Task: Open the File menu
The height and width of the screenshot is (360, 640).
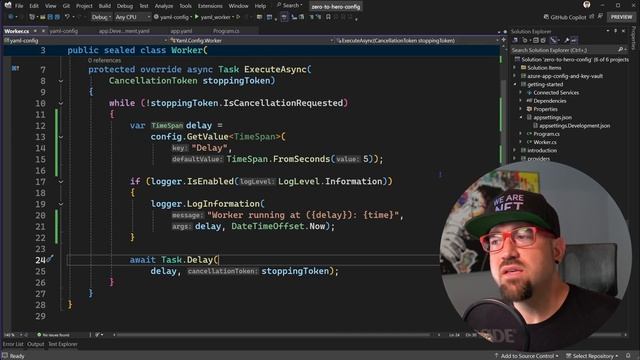Action: click(x=19, y=6)
